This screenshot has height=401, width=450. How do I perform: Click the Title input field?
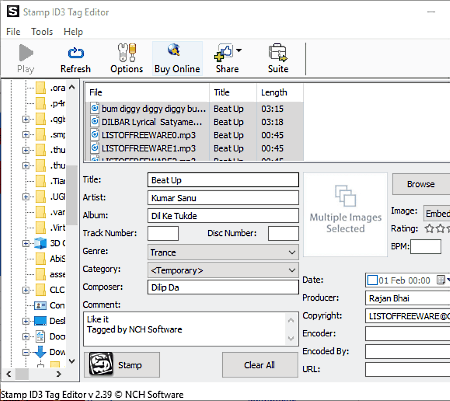point(223,180)
